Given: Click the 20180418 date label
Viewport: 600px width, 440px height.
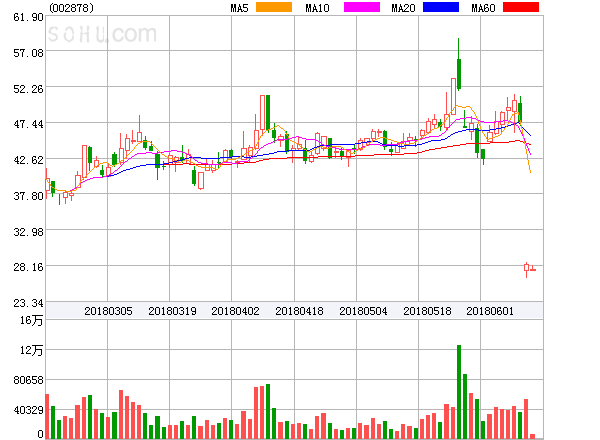Looking at the screenshot, I should pyautogui.click(x=299, y=311).
